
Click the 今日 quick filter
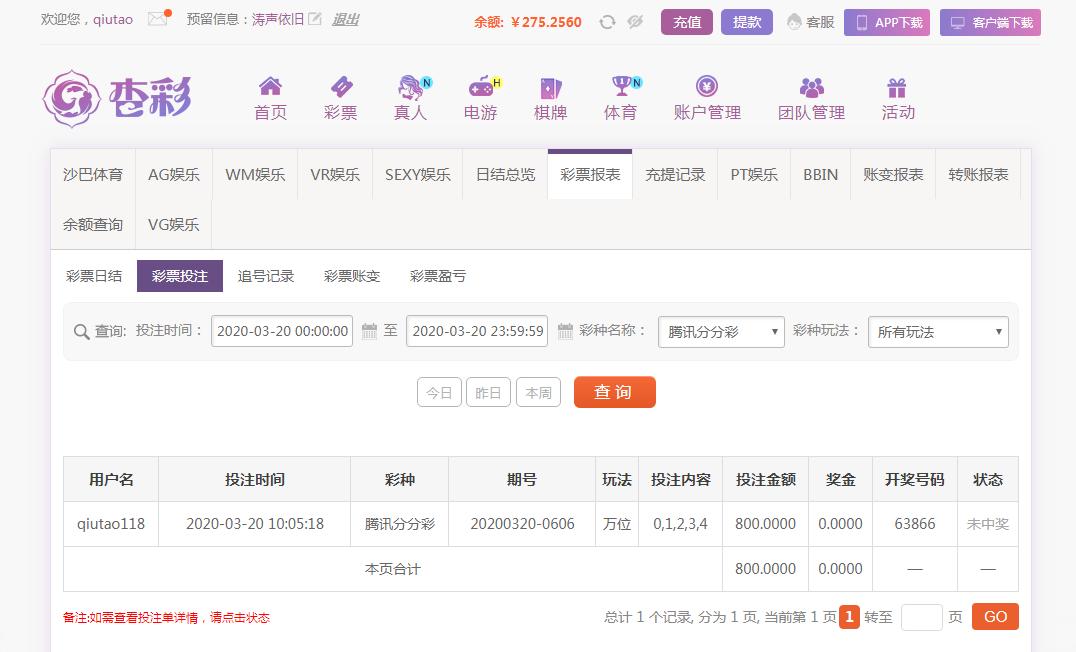tap(439, 392)
